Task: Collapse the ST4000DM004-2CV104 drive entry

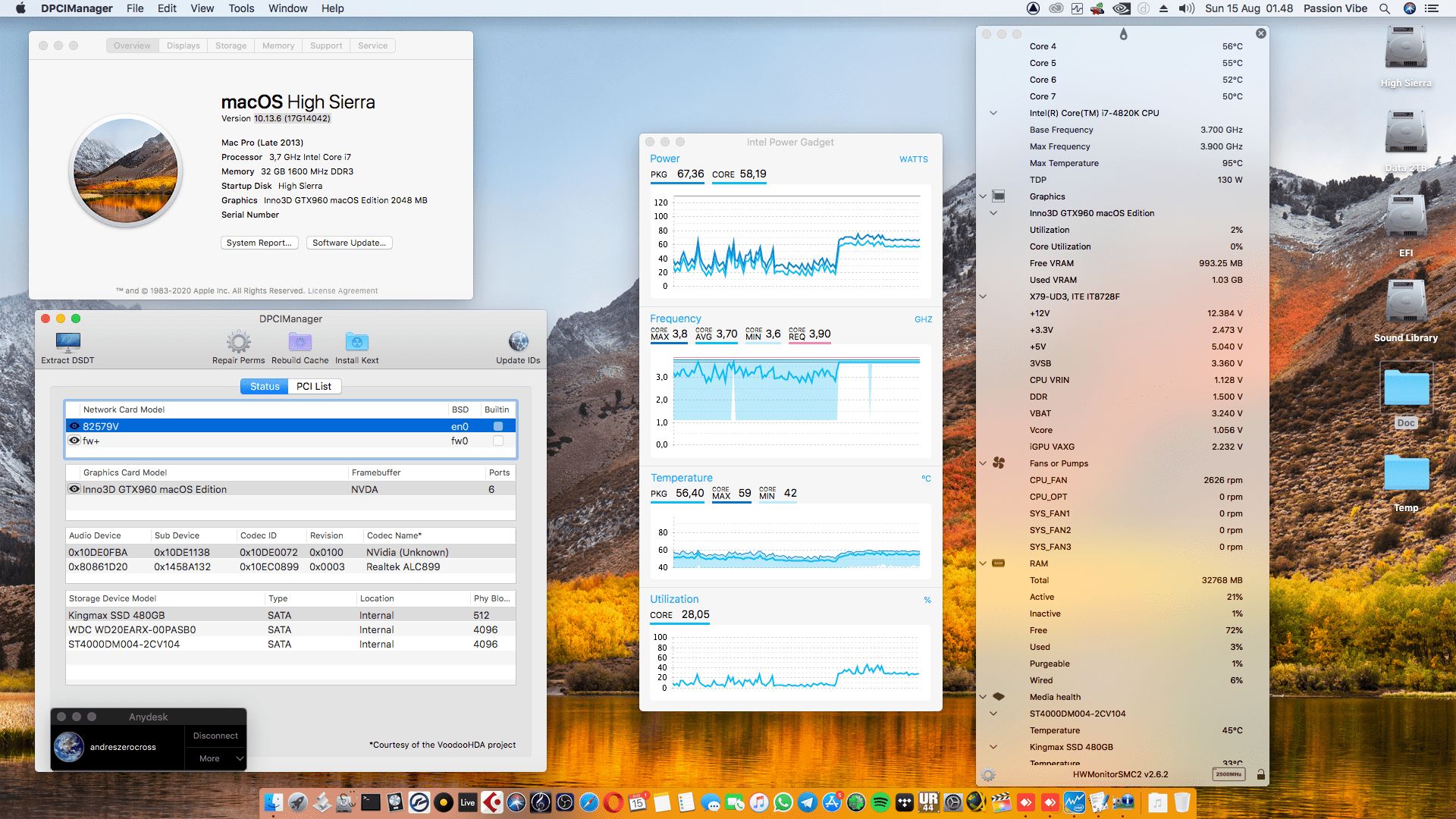Action: click(x=993, y=714)
